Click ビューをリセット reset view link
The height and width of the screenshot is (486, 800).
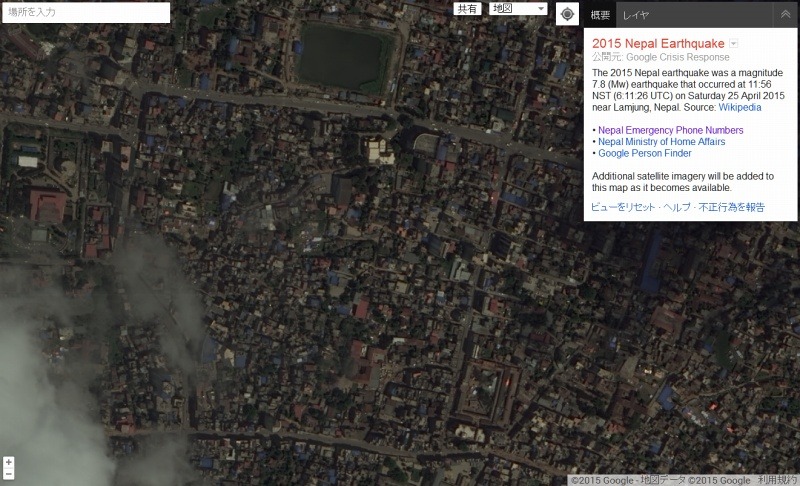(622, 207)
